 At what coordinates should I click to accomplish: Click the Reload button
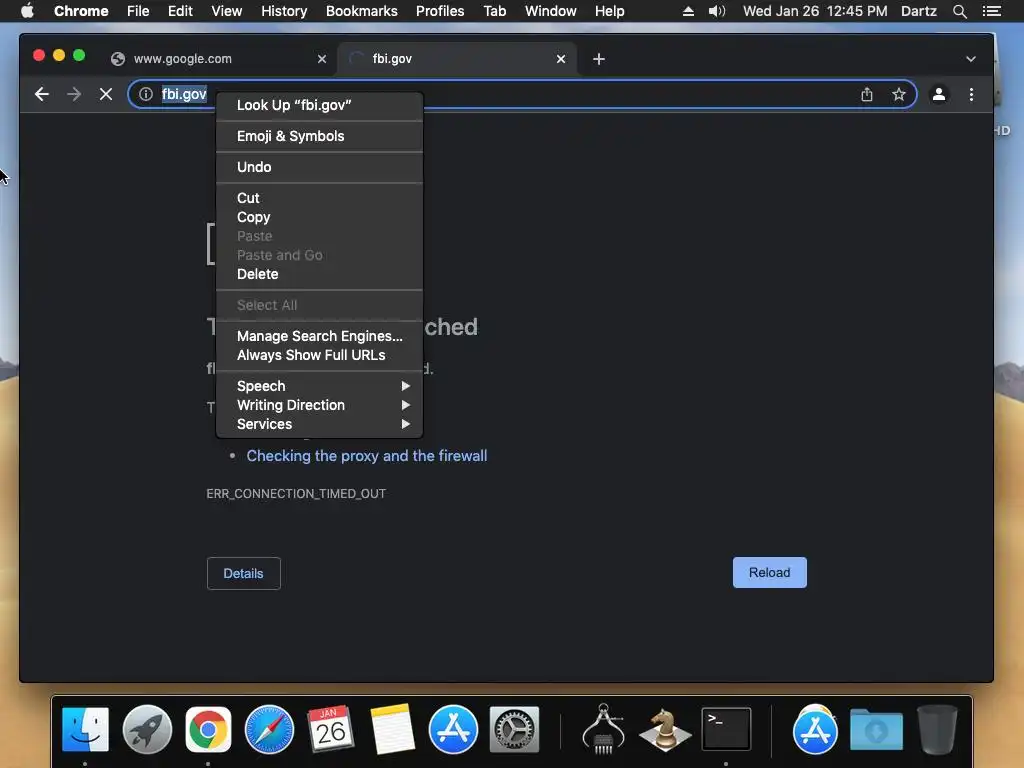(x=769, y=573)
